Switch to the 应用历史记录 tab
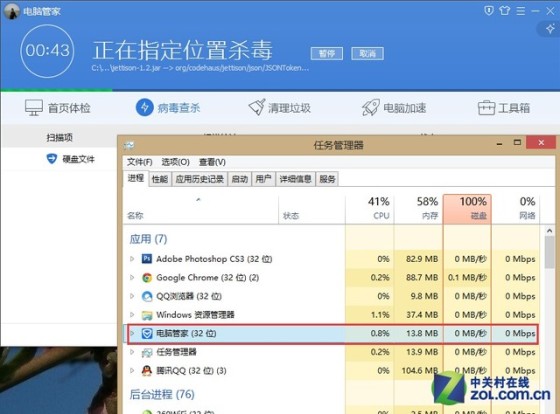 (200, 179)
